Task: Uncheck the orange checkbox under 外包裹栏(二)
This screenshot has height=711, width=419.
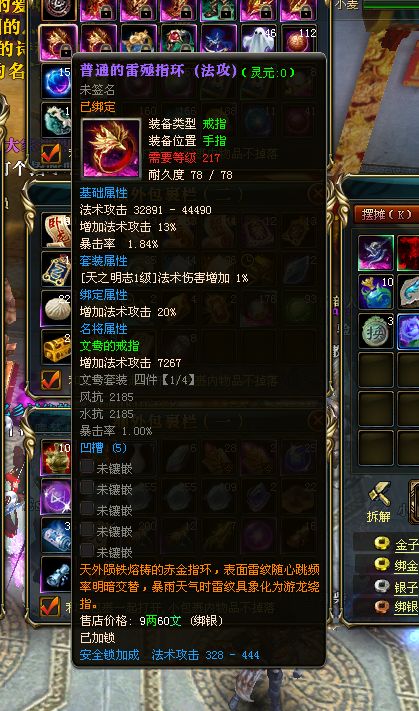Action: coord(51,380)
